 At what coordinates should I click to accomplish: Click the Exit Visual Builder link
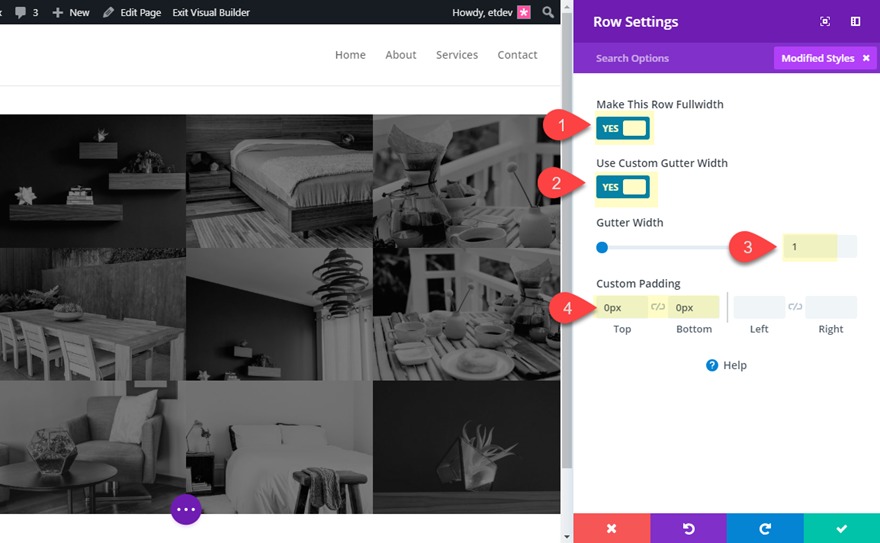click(x=211, y=12)
